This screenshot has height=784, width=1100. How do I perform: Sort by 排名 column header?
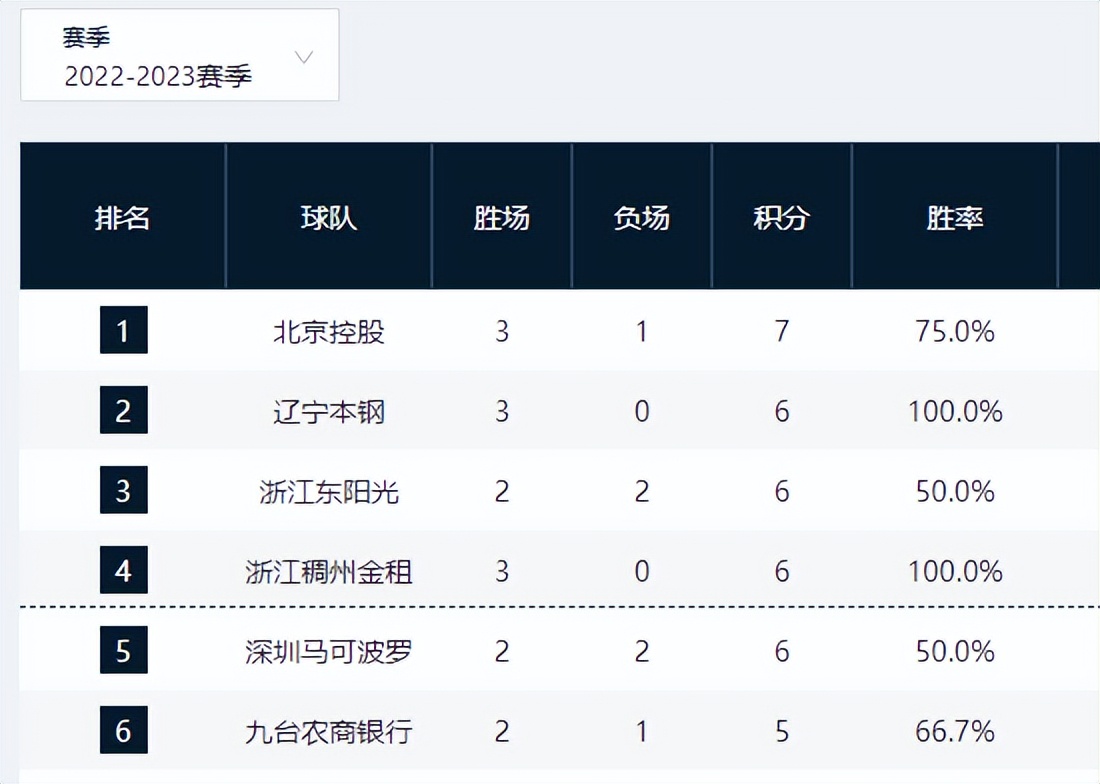pyautogui.click(x=123, y=217)
